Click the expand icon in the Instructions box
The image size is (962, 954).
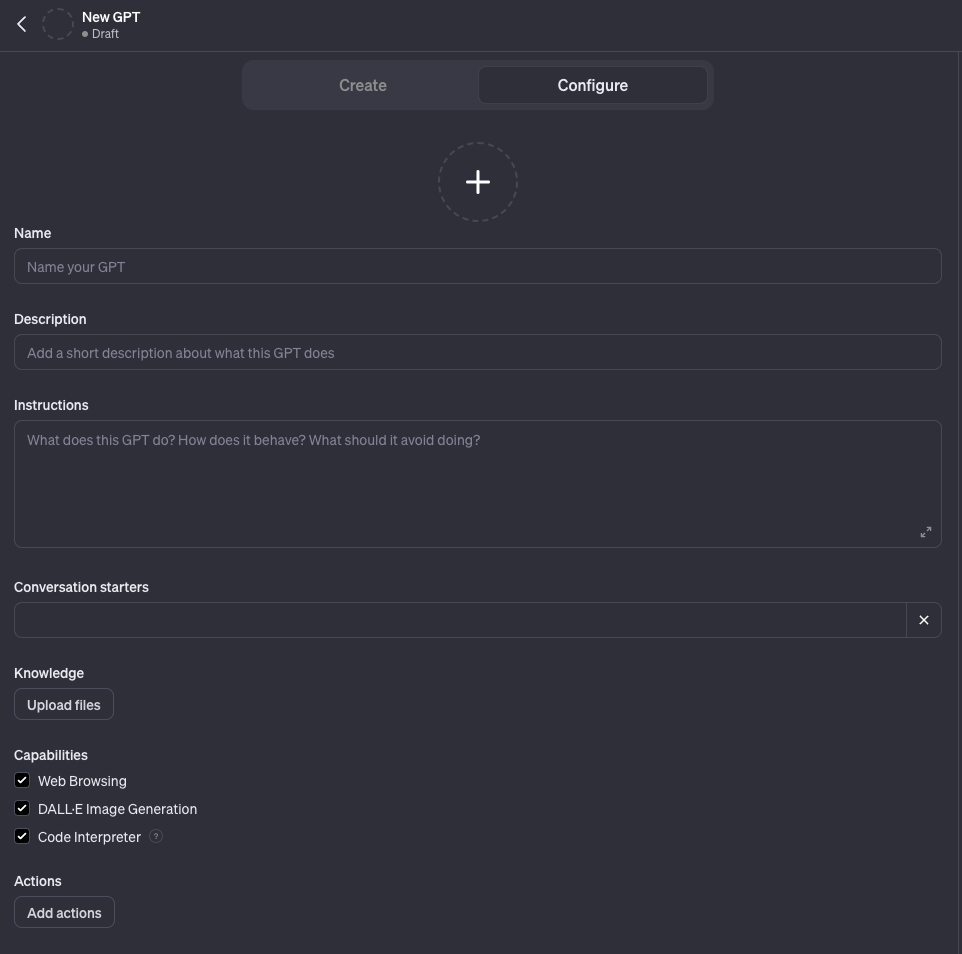tap(926, 532)
